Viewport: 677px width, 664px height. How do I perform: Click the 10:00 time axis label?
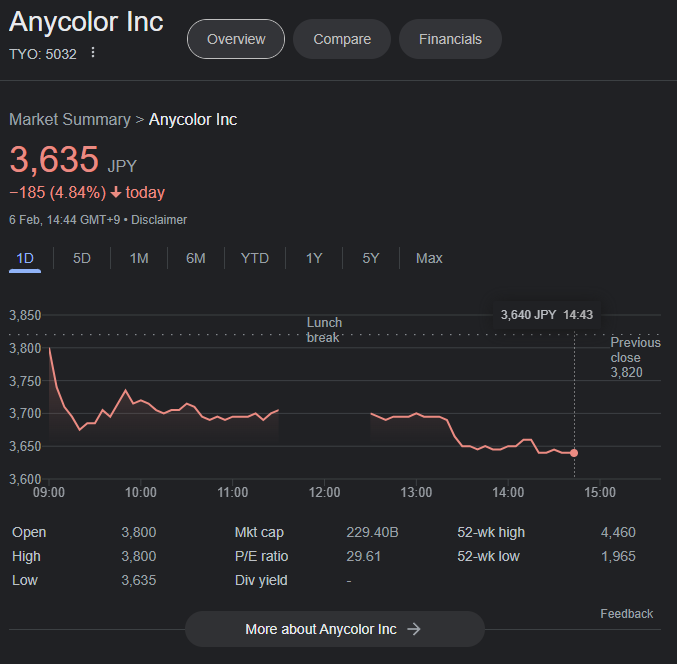[141, 492]
